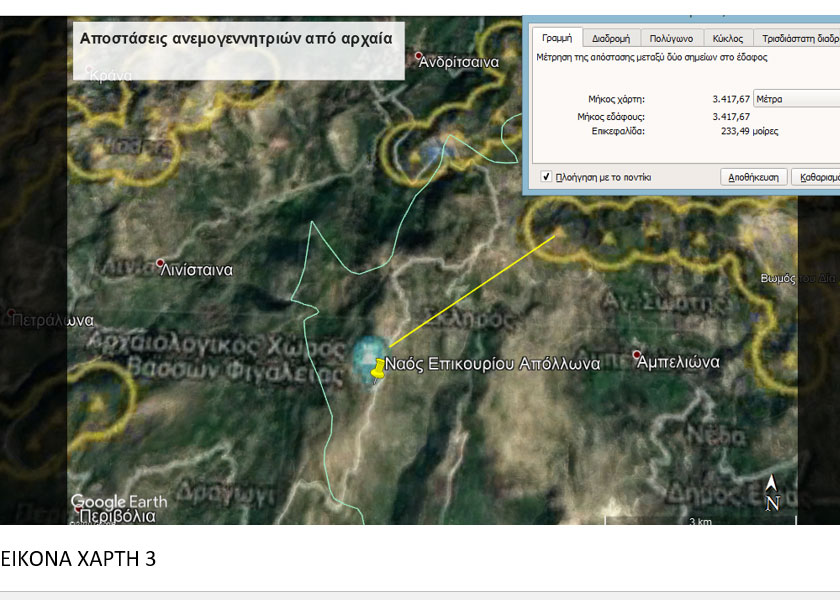The image size is (840, 600).
Task: Uncheck the Πλοήγηση με το ποντίκι checkbox
Action: point(546,177)
